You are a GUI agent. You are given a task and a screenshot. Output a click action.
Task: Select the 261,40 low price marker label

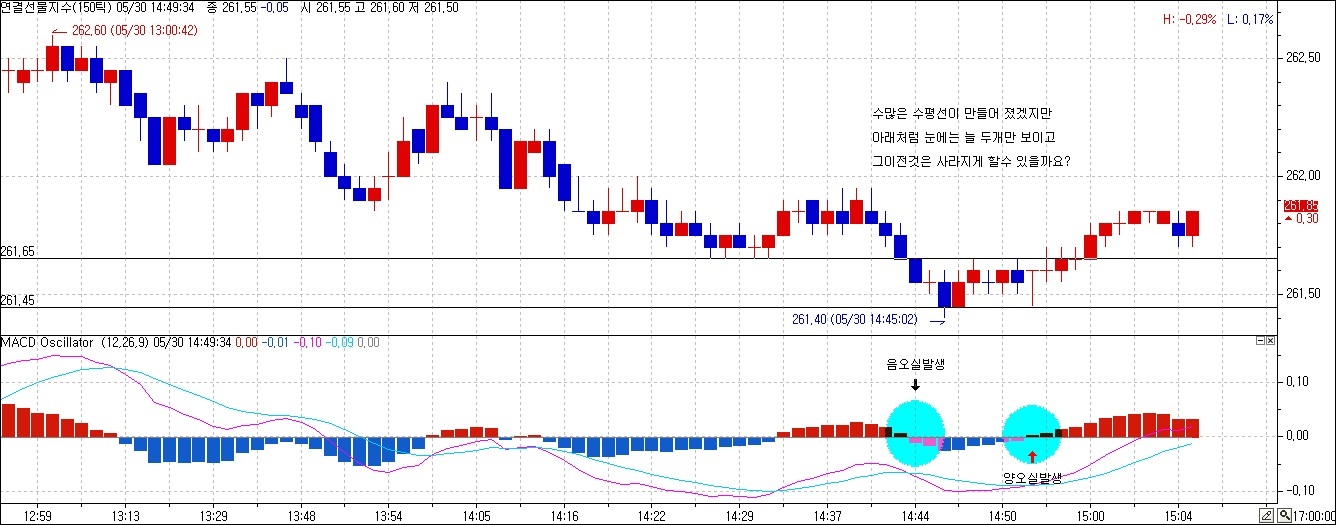pyautogui.click(x=854, y=319)
